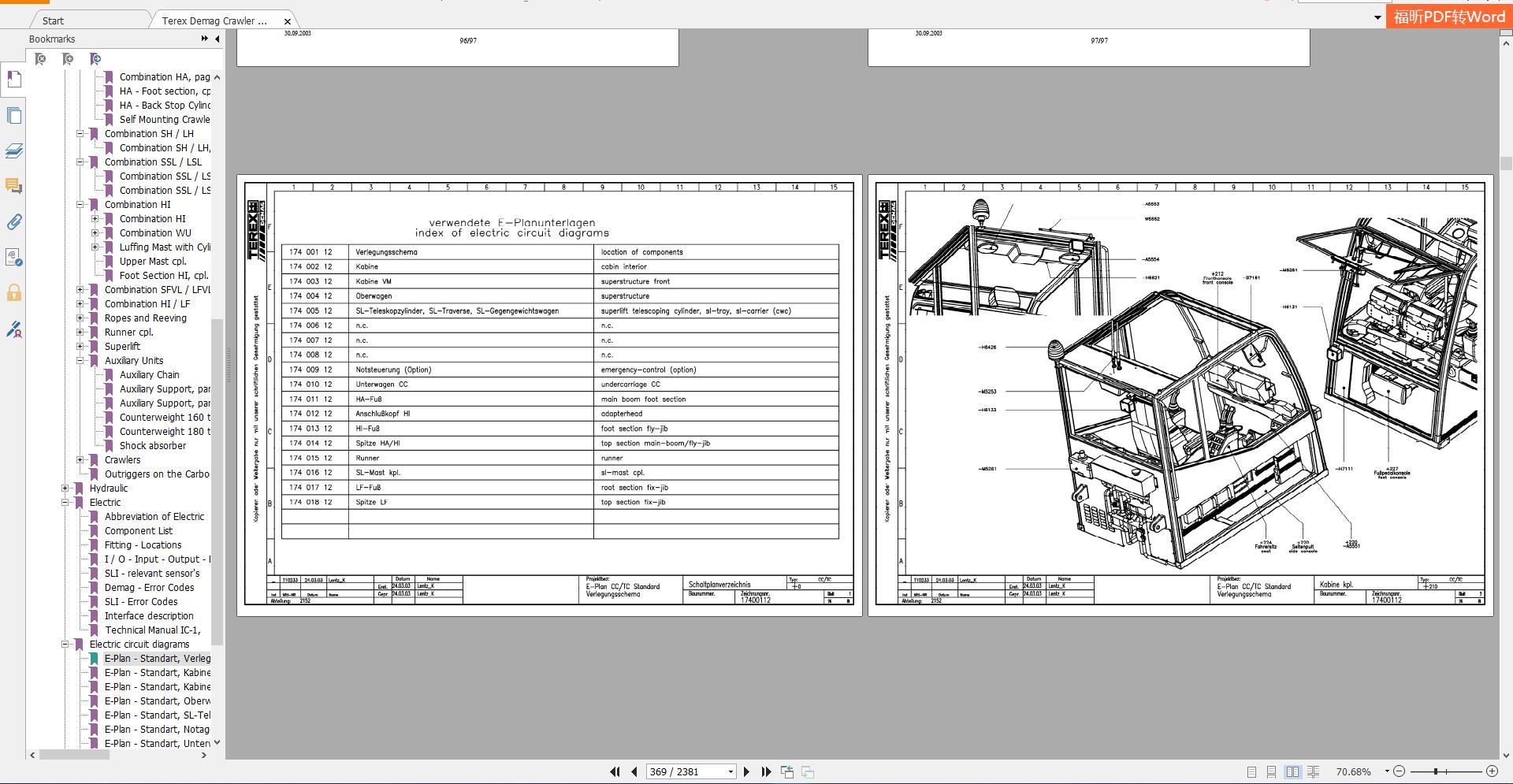
Task: Go to the last page
Action: click(x=766, y=772)
